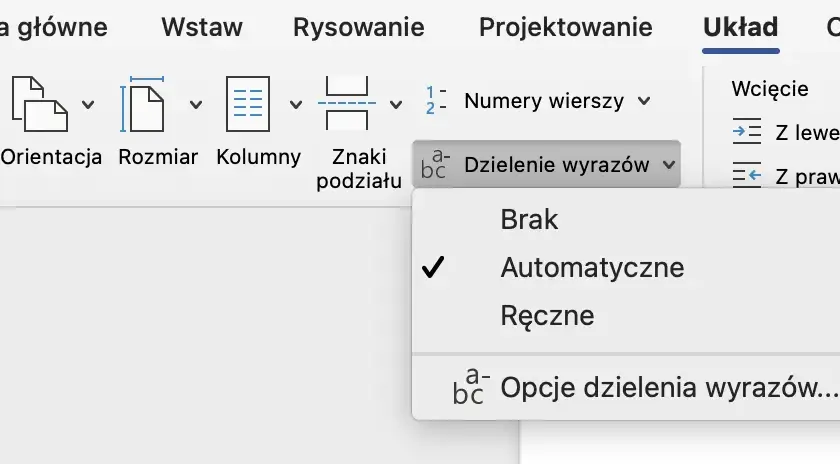Switch to the Wstaw tab
This screenshot has width=840, height=464.
click(x=202, y=27)
